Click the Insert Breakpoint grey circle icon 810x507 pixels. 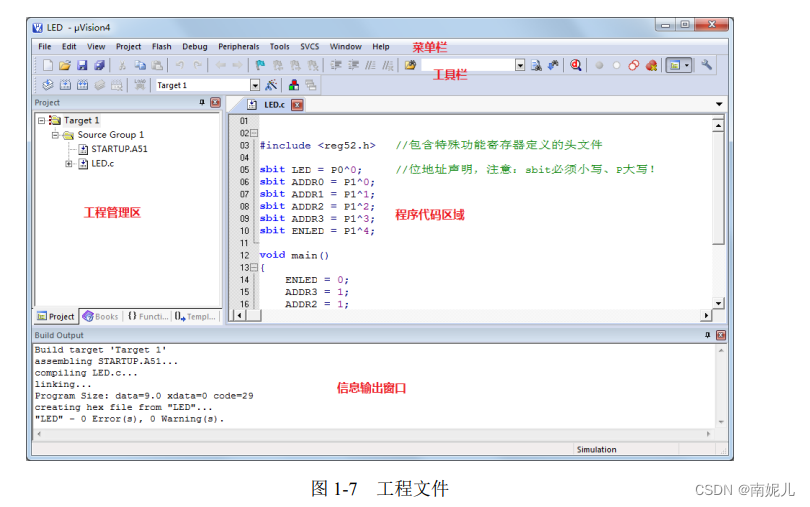point(599,65)
